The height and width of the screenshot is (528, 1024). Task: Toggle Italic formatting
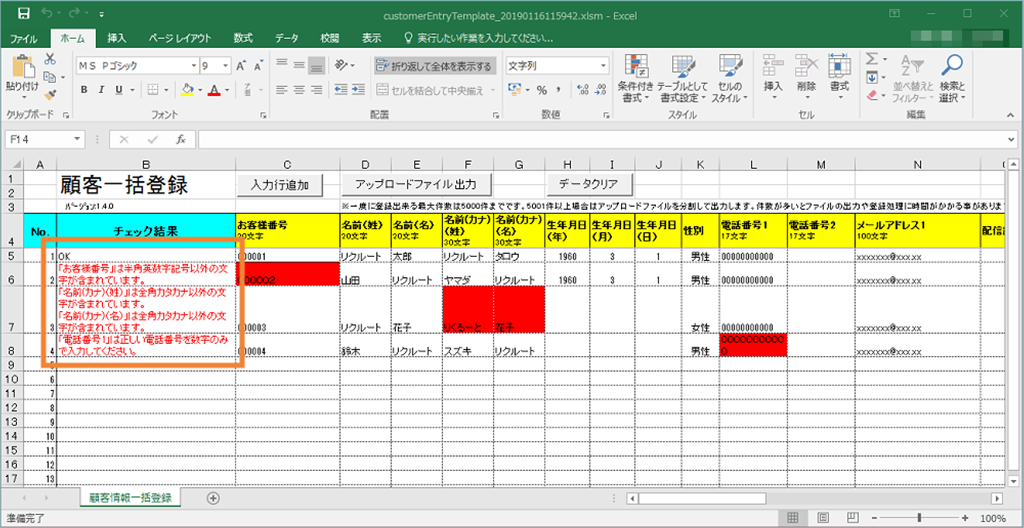102,90
